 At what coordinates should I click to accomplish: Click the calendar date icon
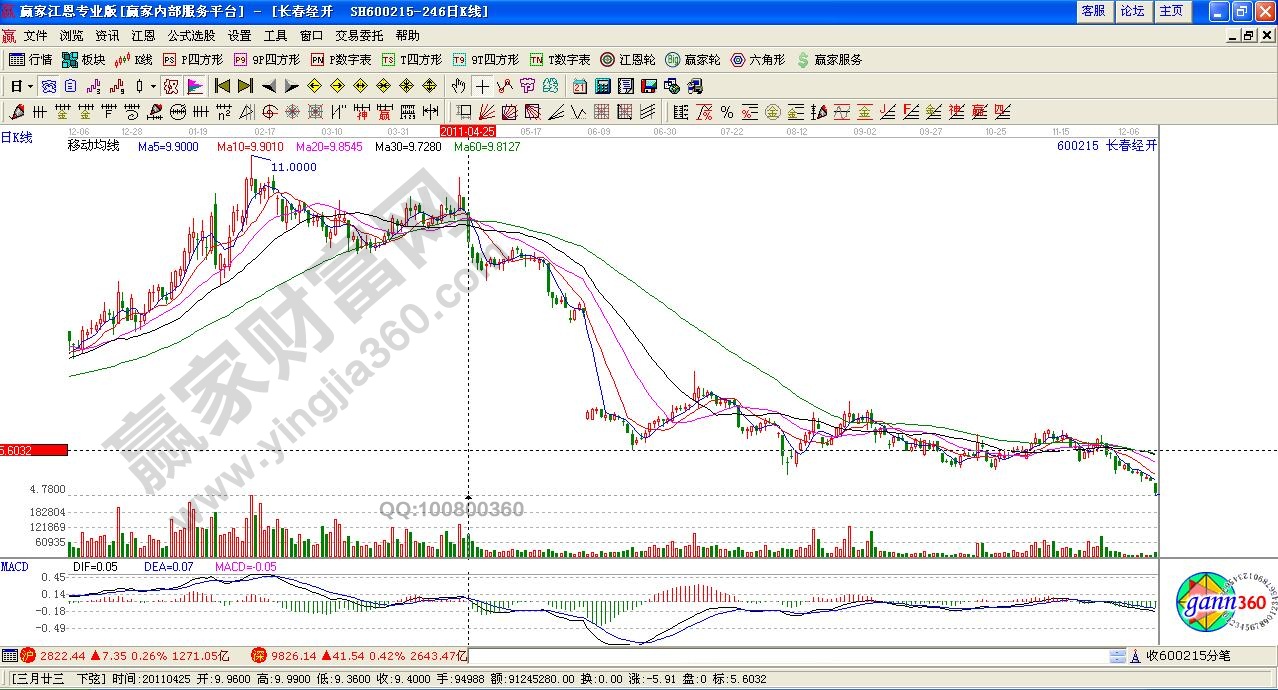[580, 86]
